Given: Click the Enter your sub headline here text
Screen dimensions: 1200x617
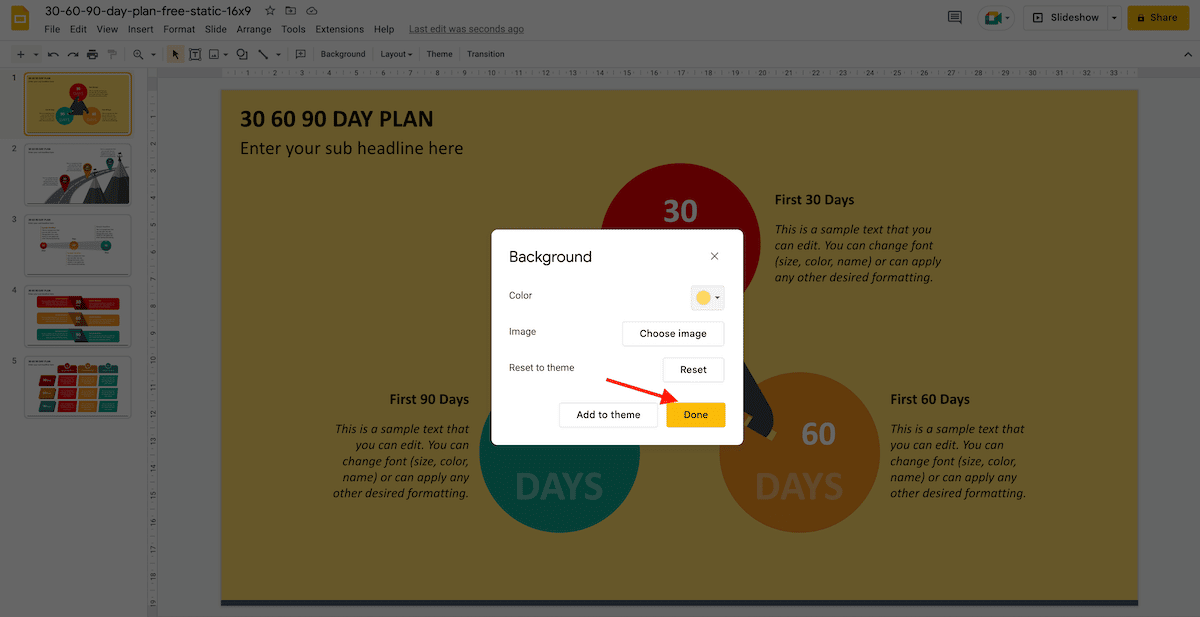Looking at the screenshot, I should coord(352,148).
